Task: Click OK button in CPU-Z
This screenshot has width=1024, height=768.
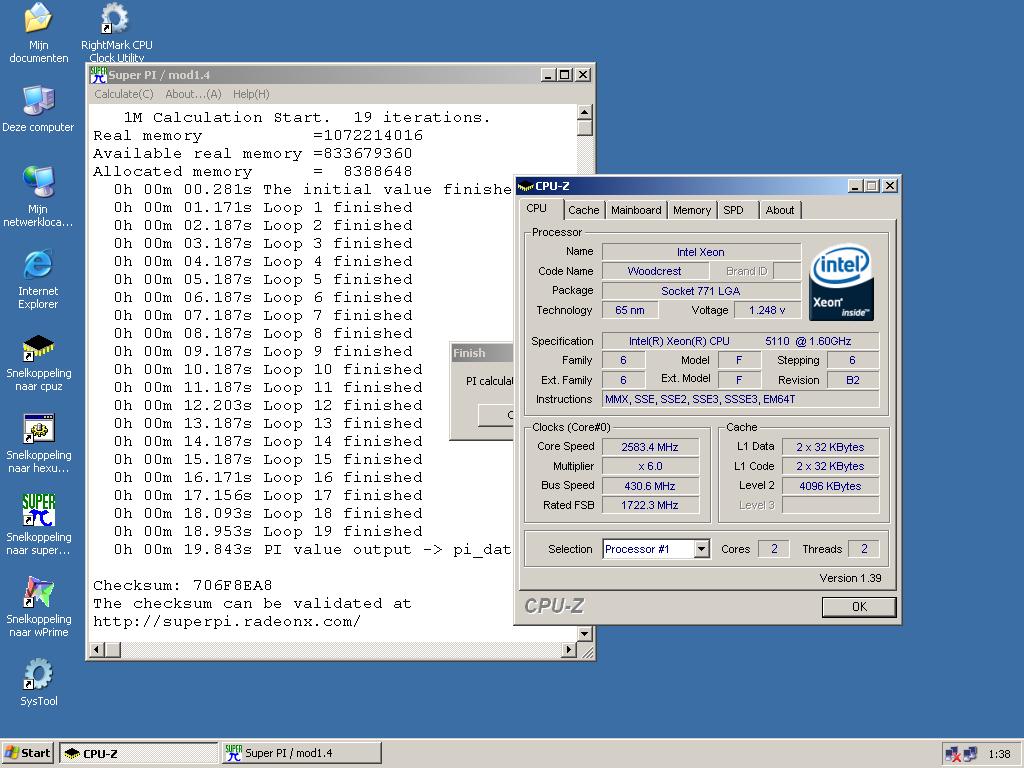Action: pos(859,607)
